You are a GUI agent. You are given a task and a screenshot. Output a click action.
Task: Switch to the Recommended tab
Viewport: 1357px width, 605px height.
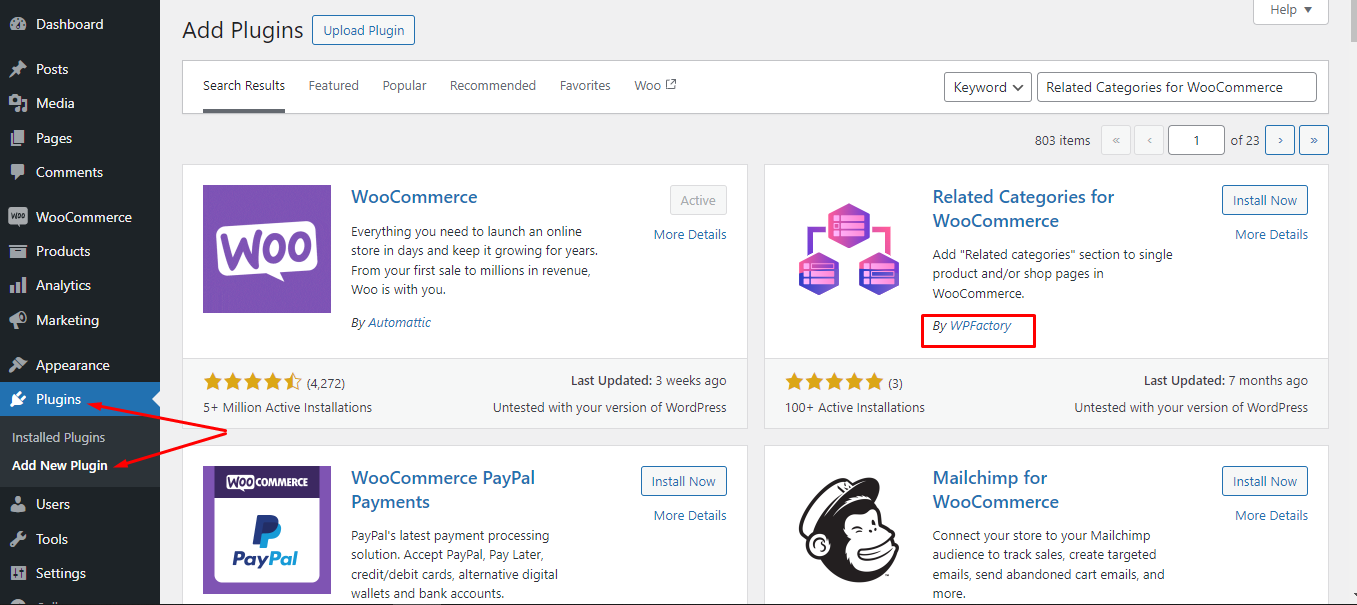point(493,86)
